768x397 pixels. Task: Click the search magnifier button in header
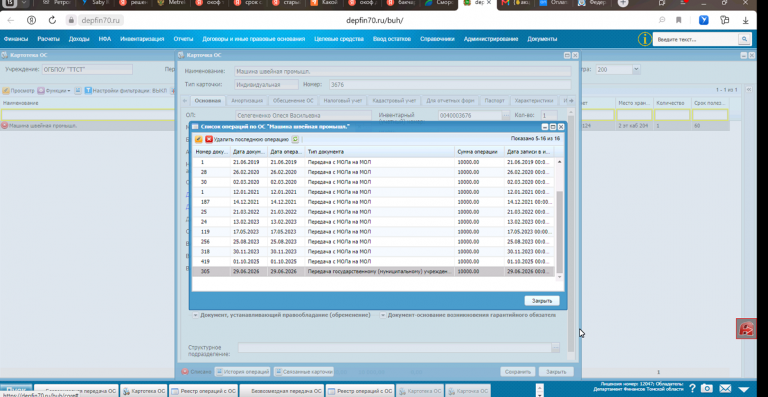point(744,39)
